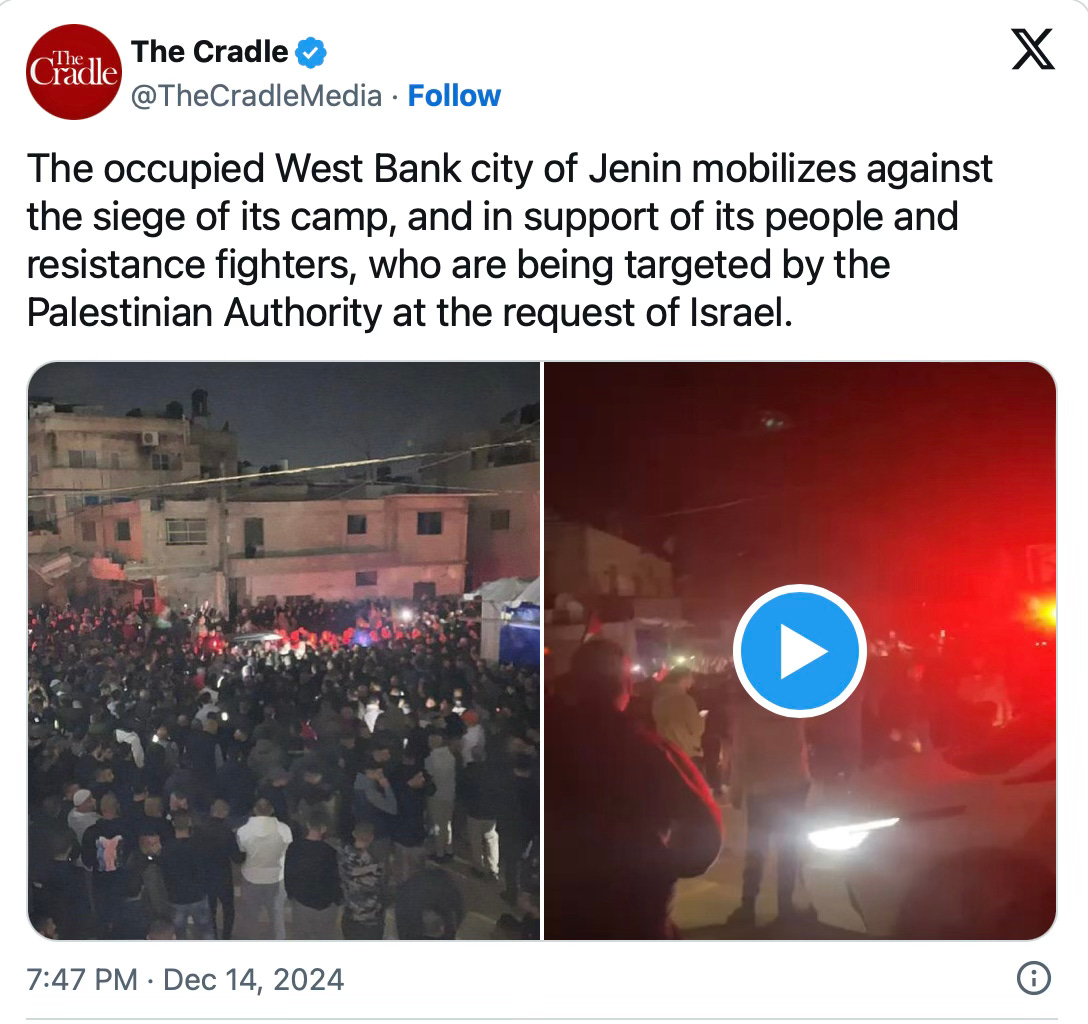Open the 7:47 PM timestamp link
The height and width of the screenshot is (1024, 1088).
click(82, 980)
